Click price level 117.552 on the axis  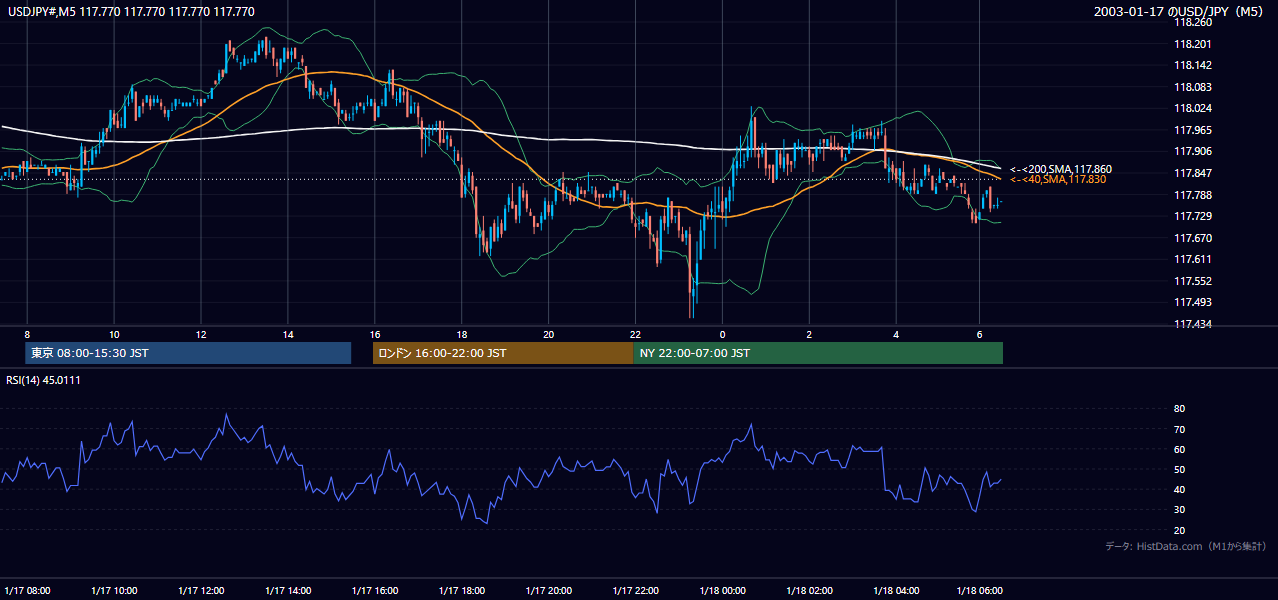pos(1192,281)
